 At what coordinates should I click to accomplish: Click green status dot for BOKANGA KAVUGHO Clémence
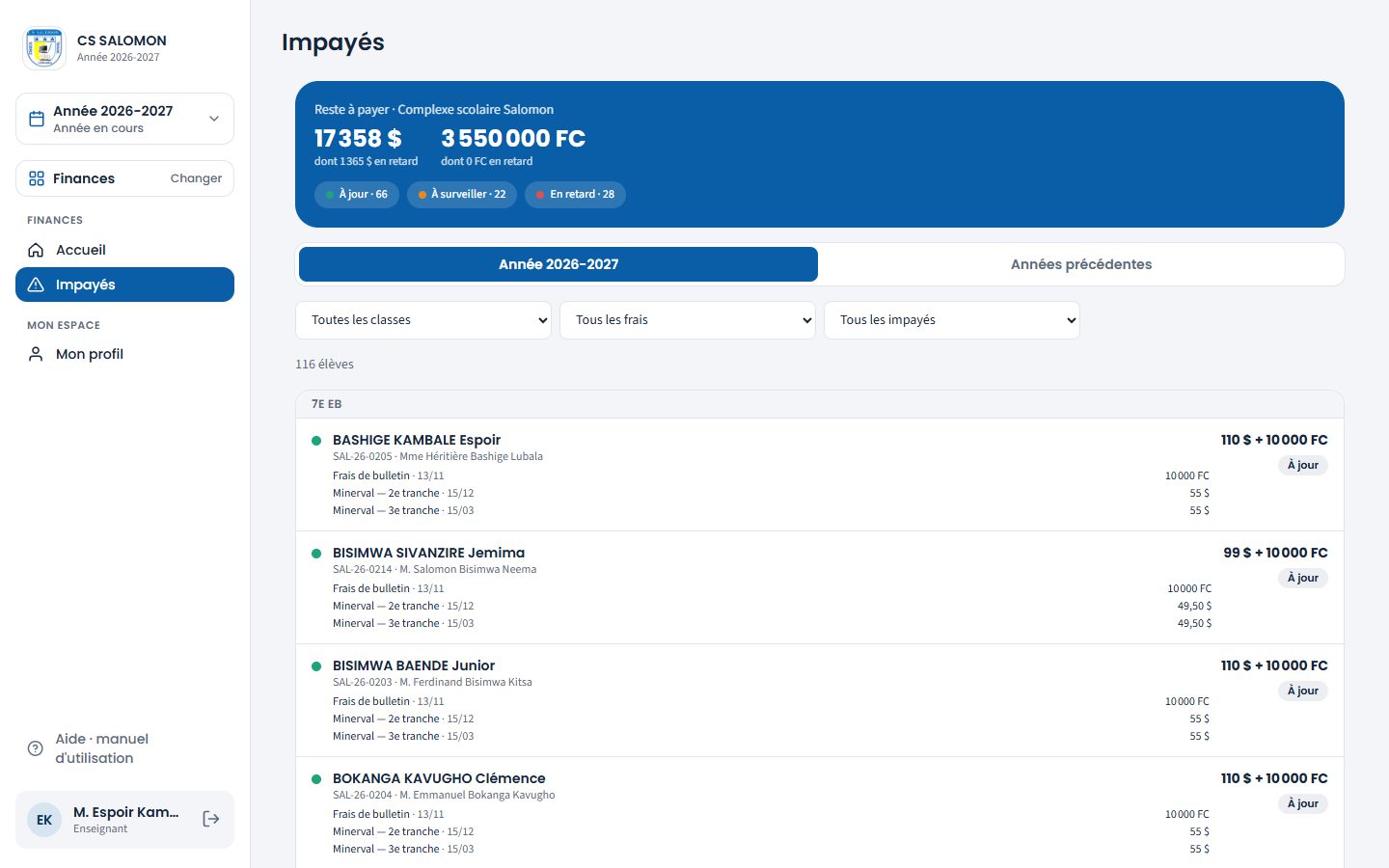point(315,779)
